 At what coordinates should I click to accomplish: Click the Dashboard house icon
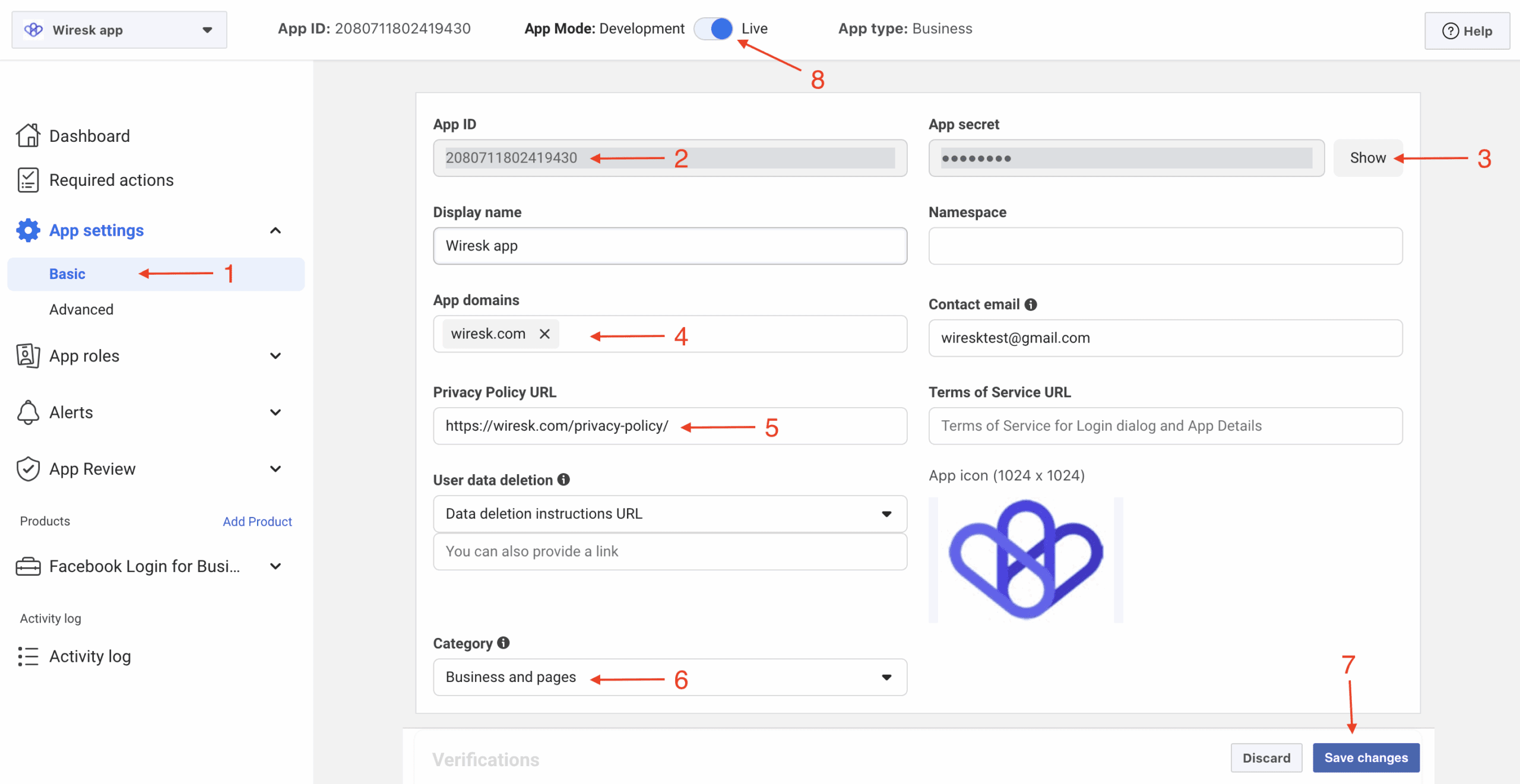28,135
